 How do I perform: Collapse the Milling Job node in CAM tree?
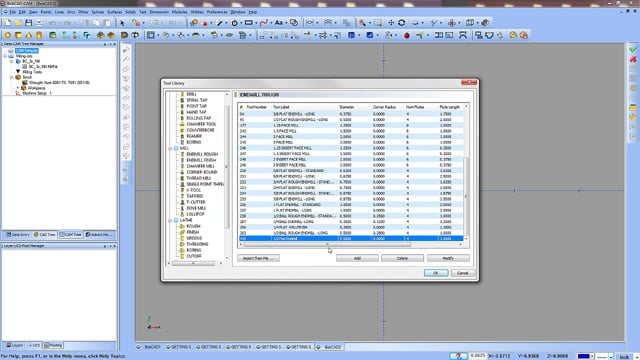tap(5, 56)
